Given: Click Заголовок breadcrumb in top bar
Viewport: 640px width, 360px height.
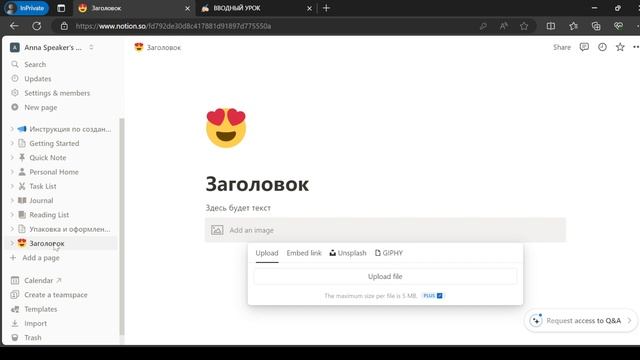Looking at the screenshot, I should pyautogui.click(x=158, y=47).
